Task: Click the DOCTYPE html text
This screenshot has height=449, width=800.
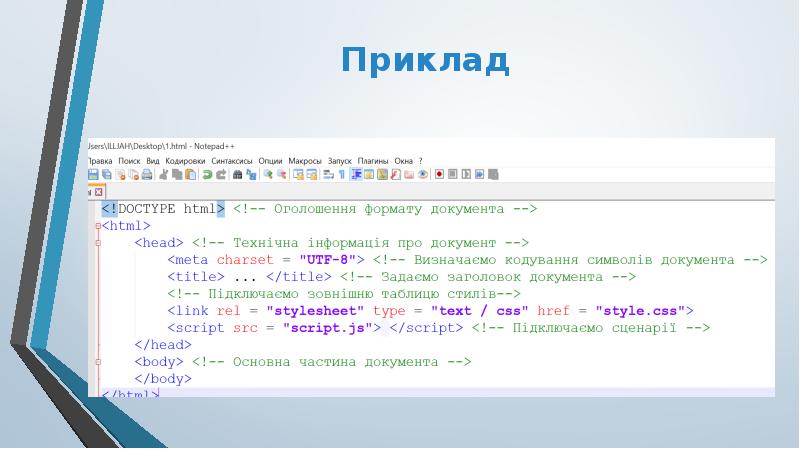Action: [x=167, y=209]
